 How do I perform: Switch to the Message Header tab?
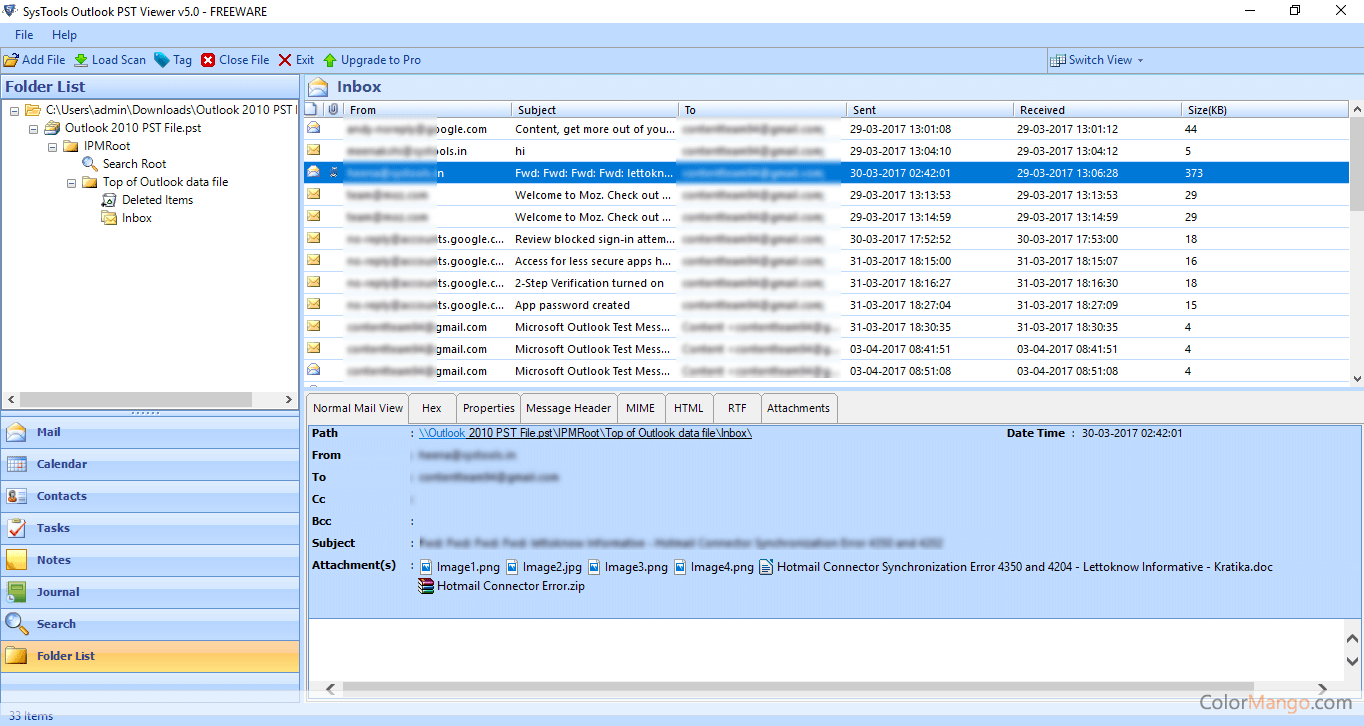coord(568,408)
